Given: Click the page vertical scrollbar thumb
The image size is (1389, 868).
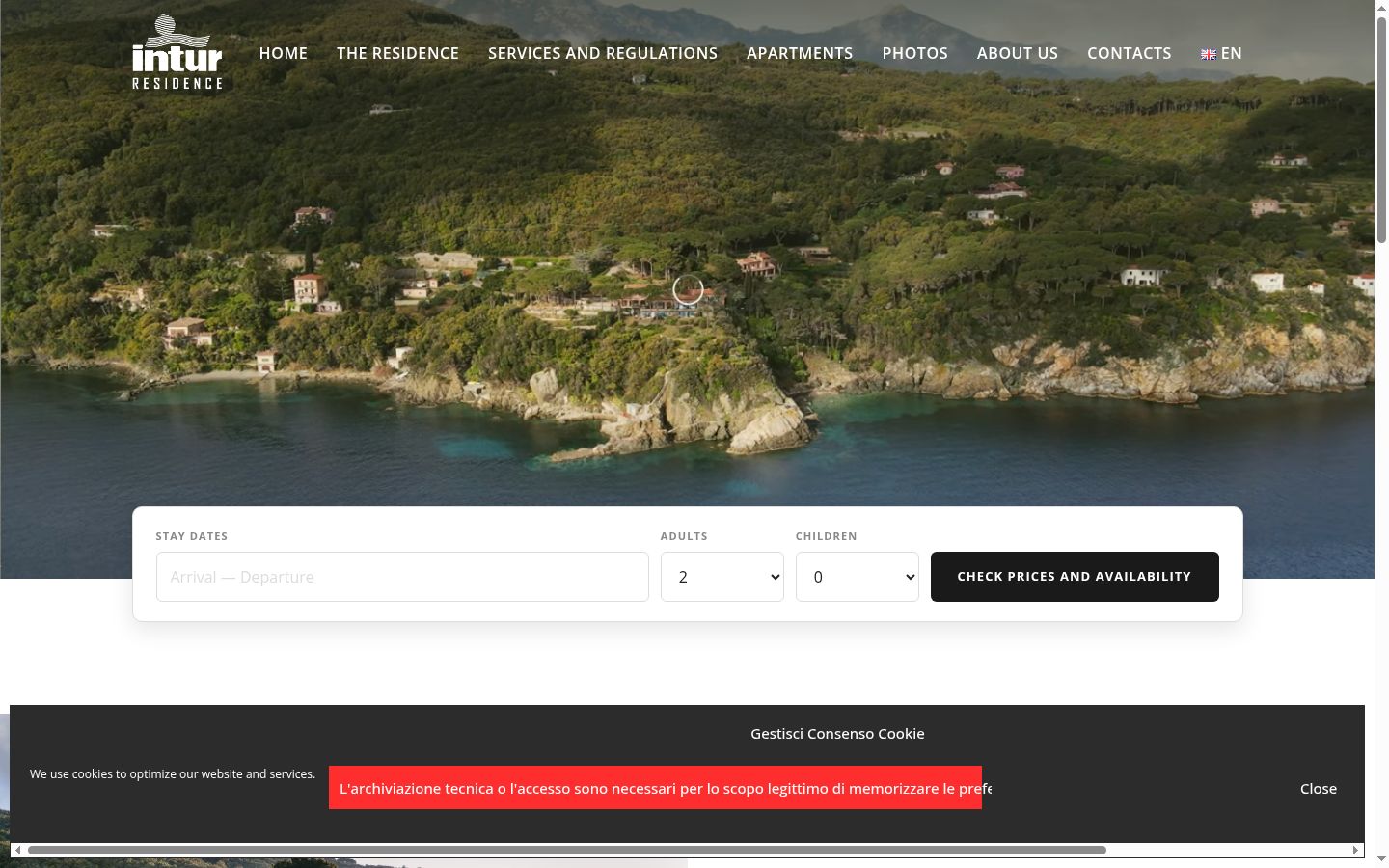Looking at the screenshot, I should pyautogui.click(x=1381, y=128).
